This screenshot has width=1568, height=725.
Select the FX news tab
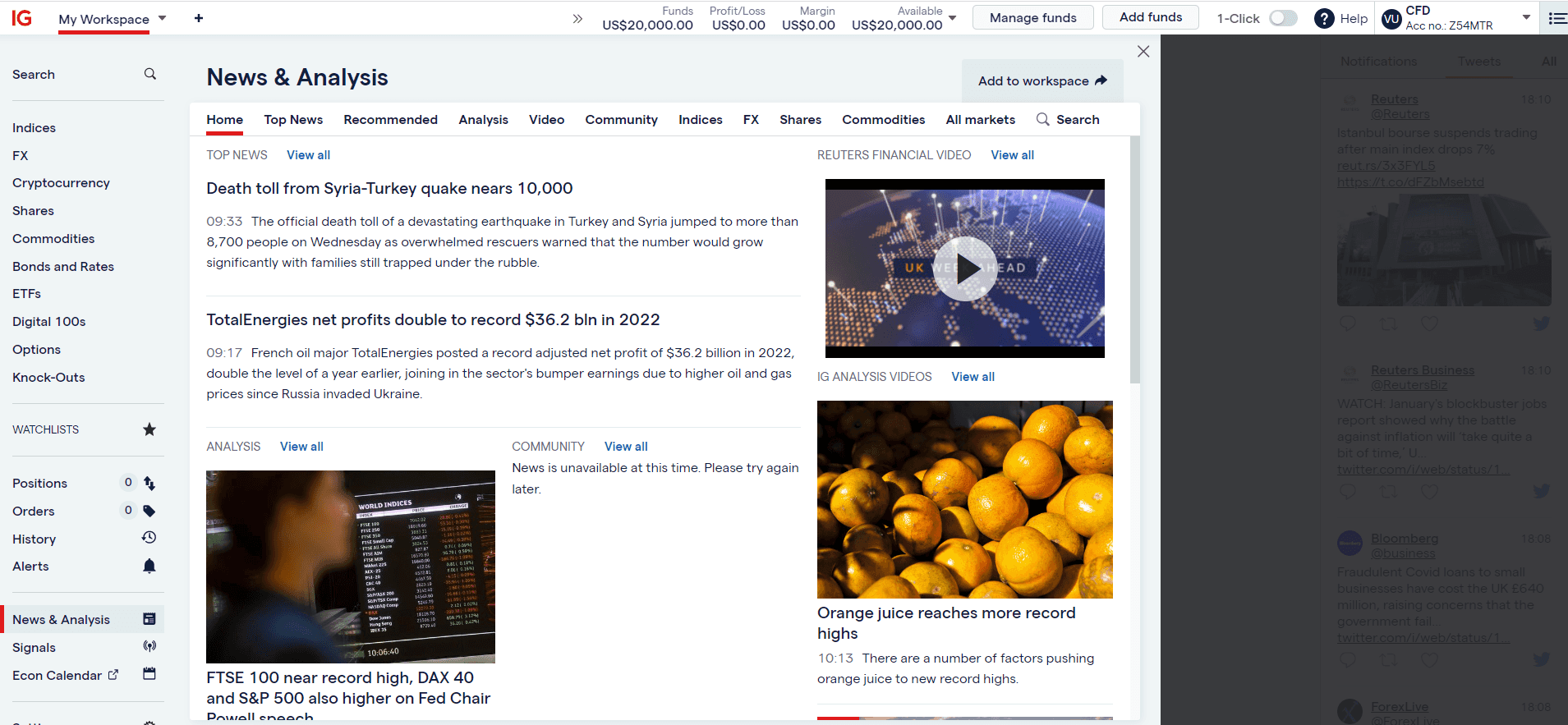click(752, 120)
